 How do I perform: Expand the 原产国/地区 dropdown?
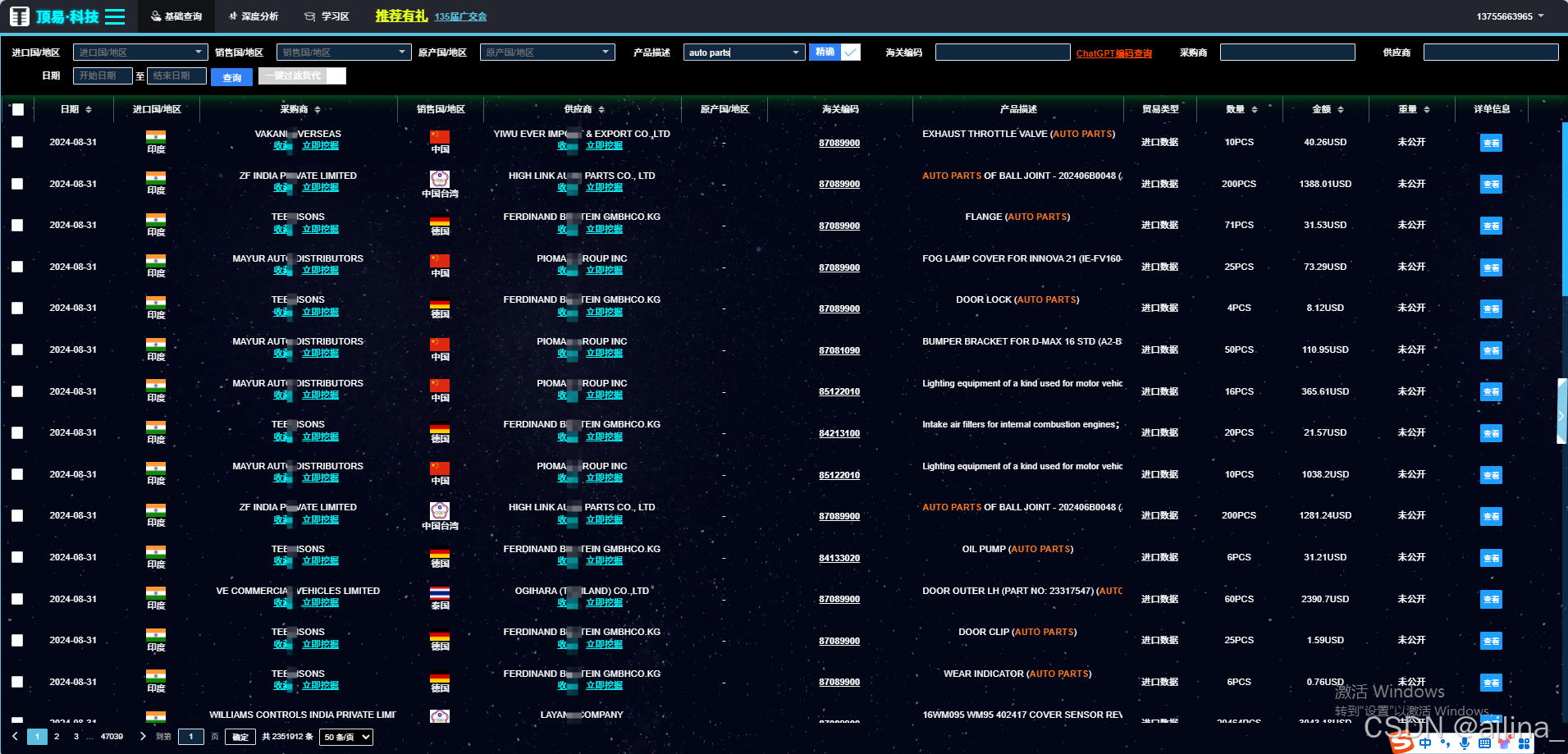tap(547, 52)
